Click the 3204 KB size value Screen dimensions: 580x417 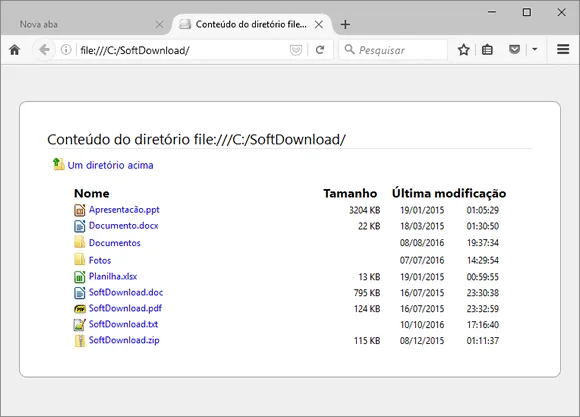click(365, 210)
